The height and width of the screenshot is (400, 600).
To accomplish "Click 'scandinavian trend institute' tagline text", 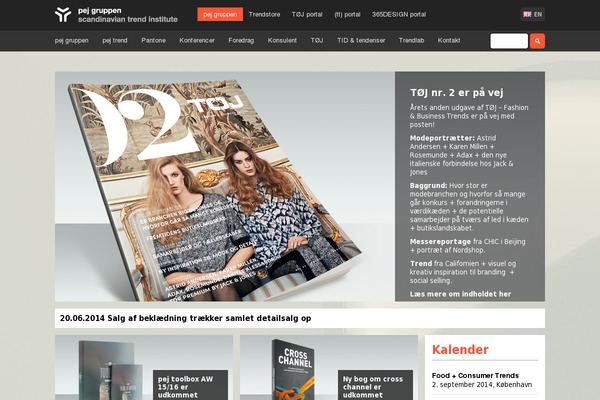I will pos(128,19).
